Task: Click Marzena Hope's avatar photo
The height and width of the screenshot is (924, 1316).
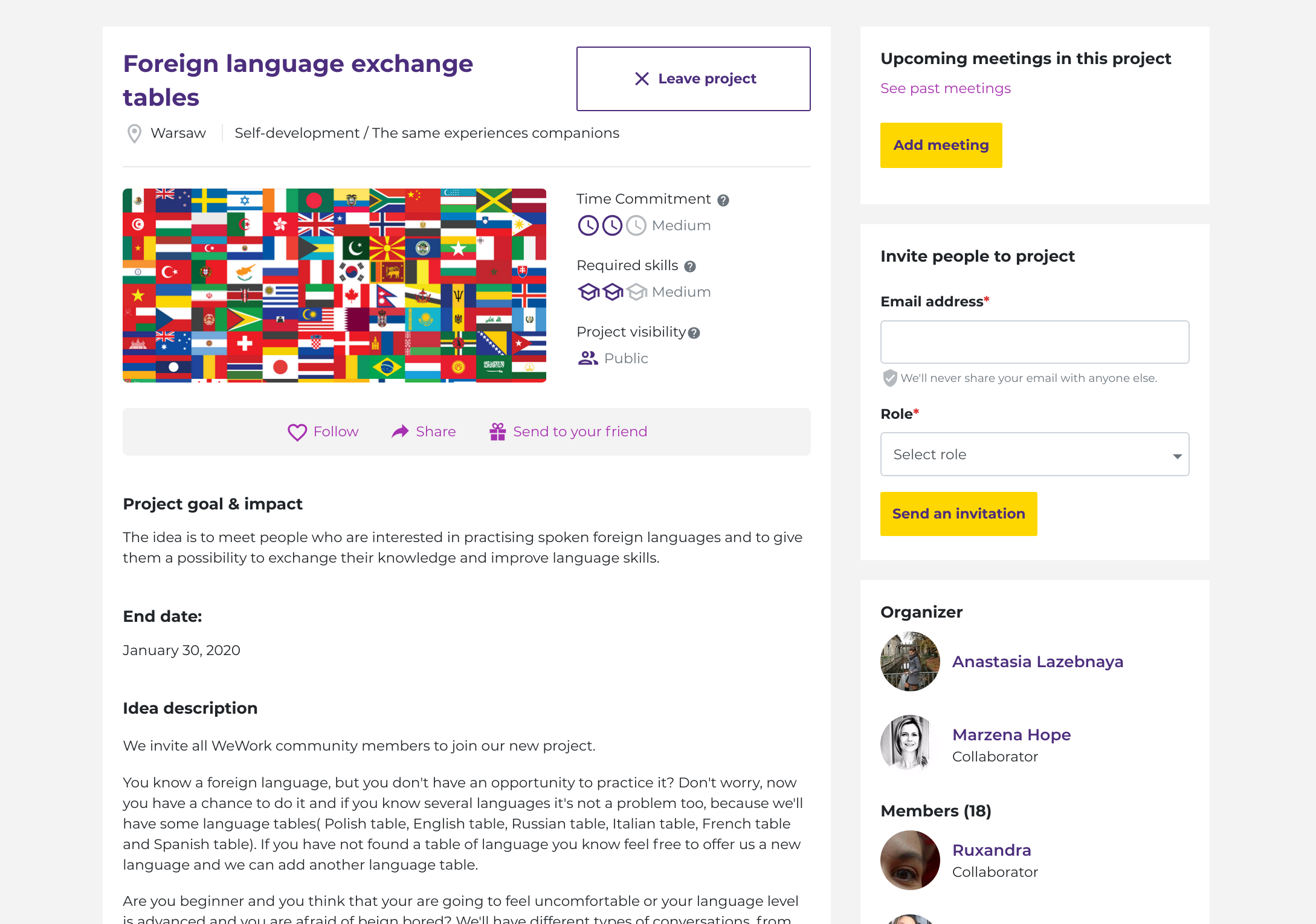Action: tap(910, 745)
